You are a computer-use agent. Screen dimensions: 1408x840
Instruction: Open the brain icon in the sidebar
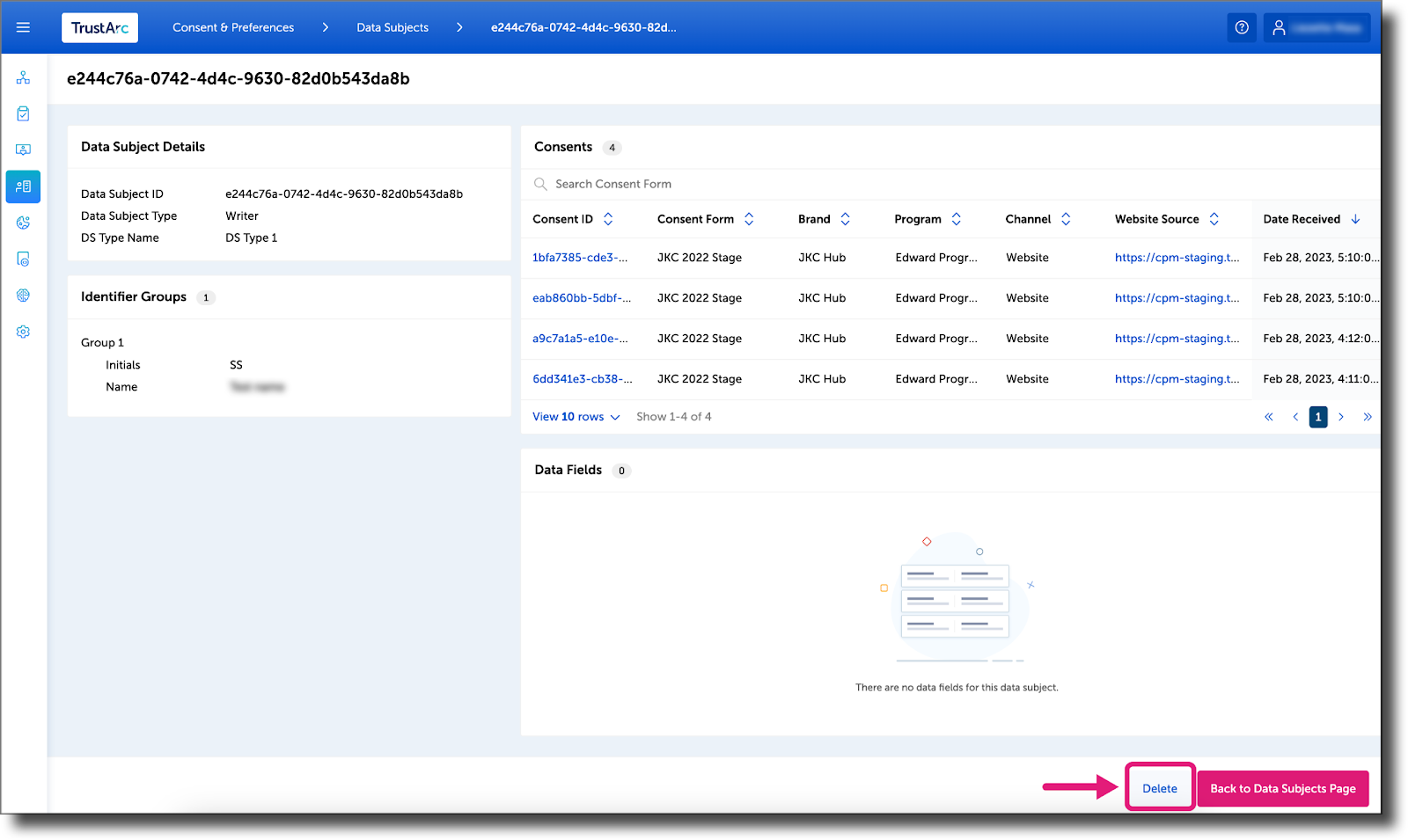pyautogui.click(x=23, y=296)
